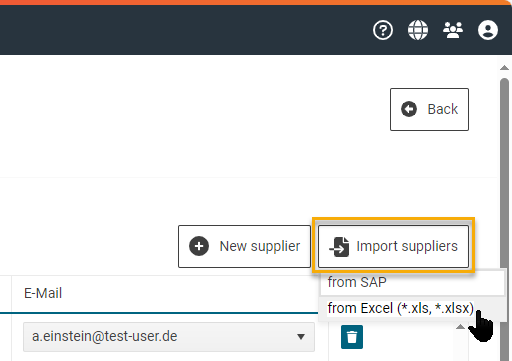Image resolution: width=512 pixels, height=361 pixels.
Task: Click the New supplier button
Action: [x=244, y=246]
